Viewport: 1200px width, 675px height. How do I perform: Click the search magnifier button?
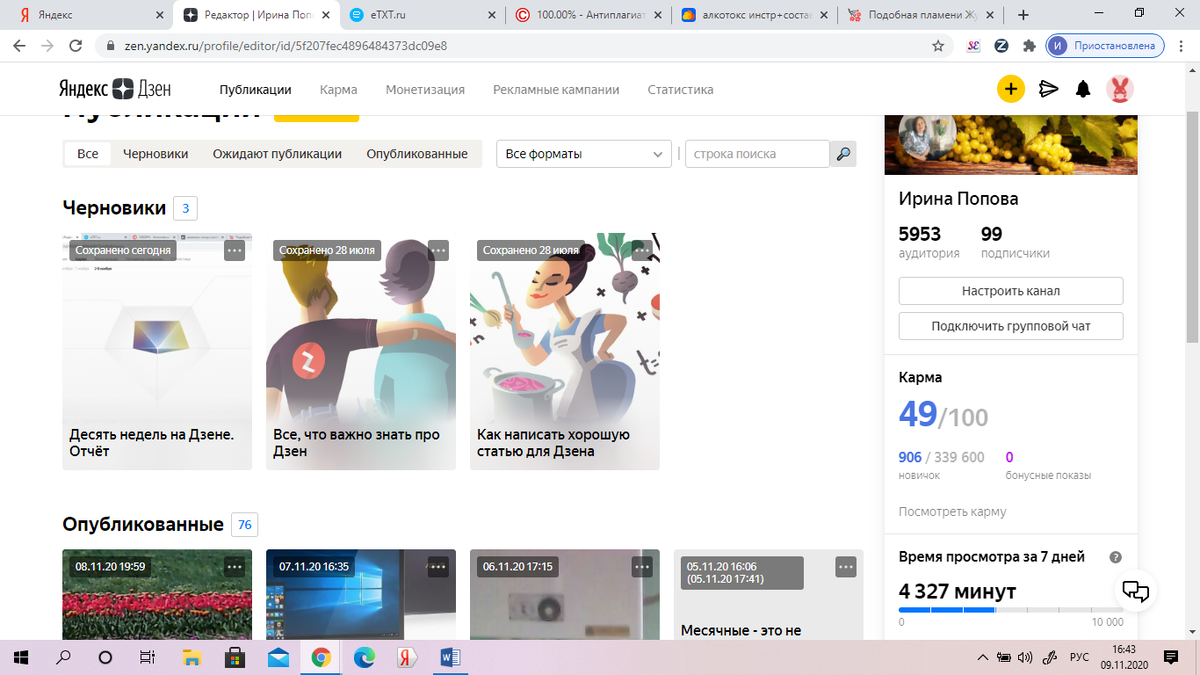(x=844, y=154)
